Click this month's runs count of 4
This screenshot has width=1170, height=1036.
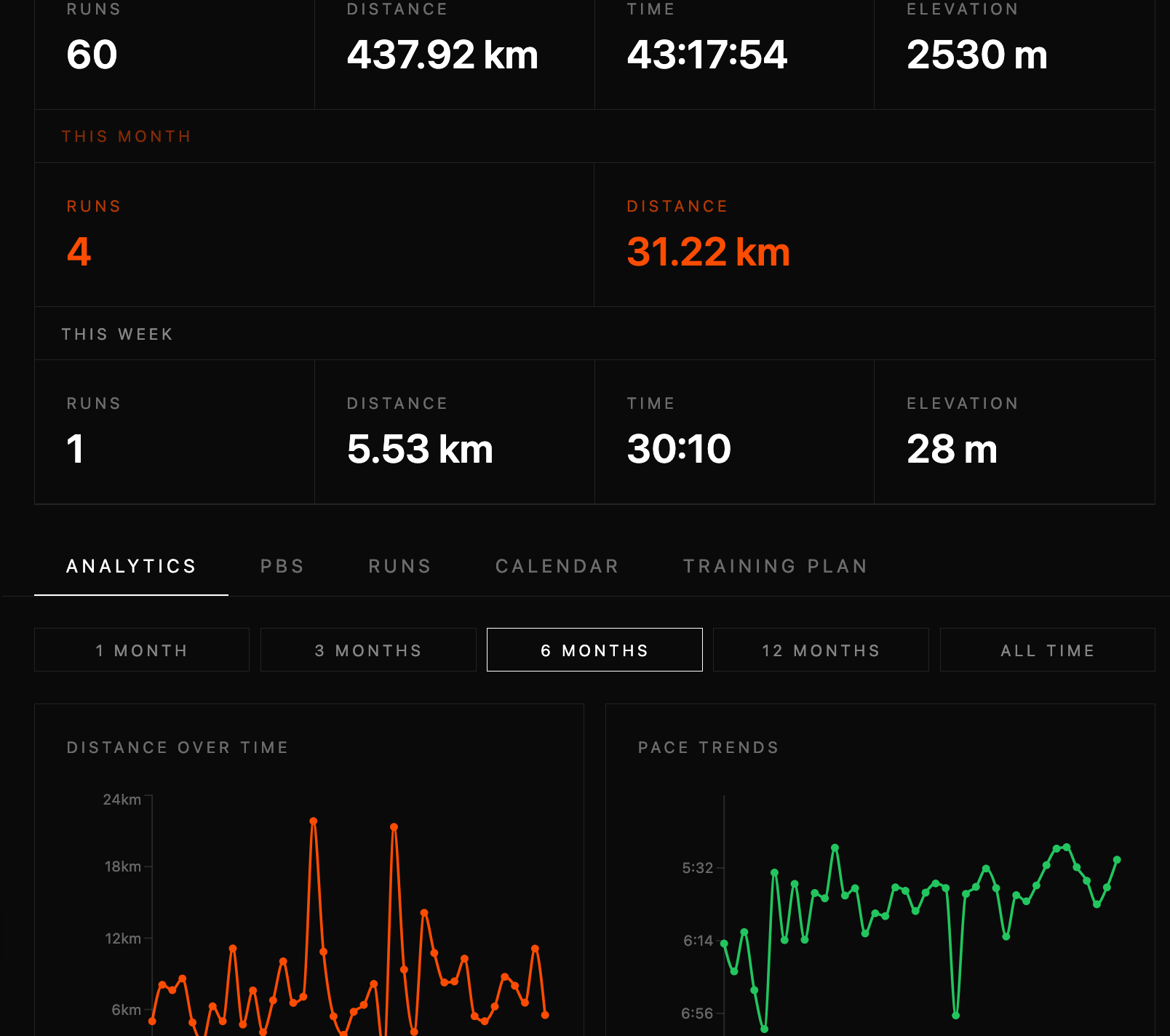point(79,252)
